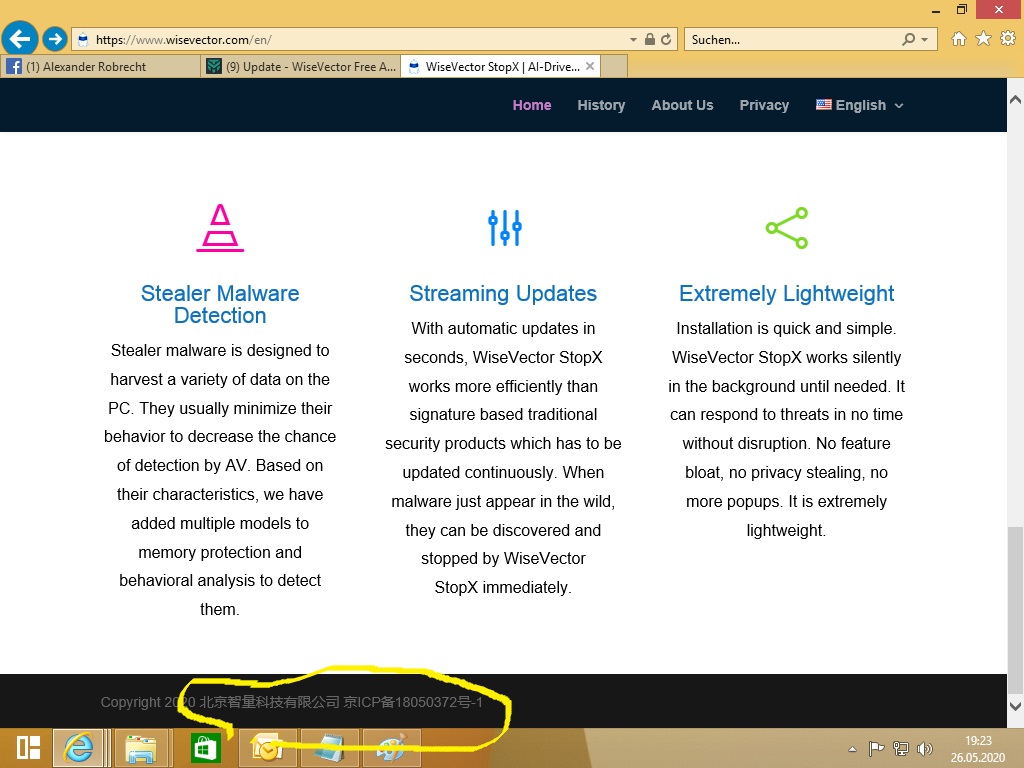Click the vertical scrollbar thumb
1024x768 pixels.
[1015, 610]
